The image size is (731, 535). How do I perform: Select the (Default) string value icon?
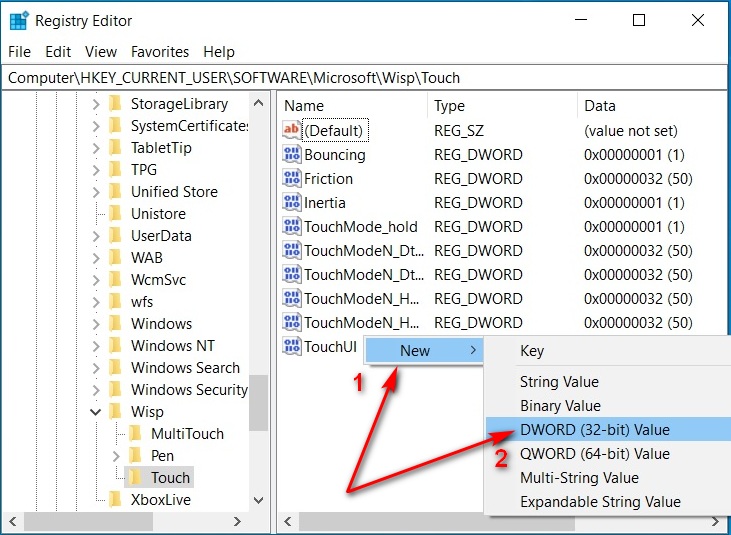pos(292,130)
